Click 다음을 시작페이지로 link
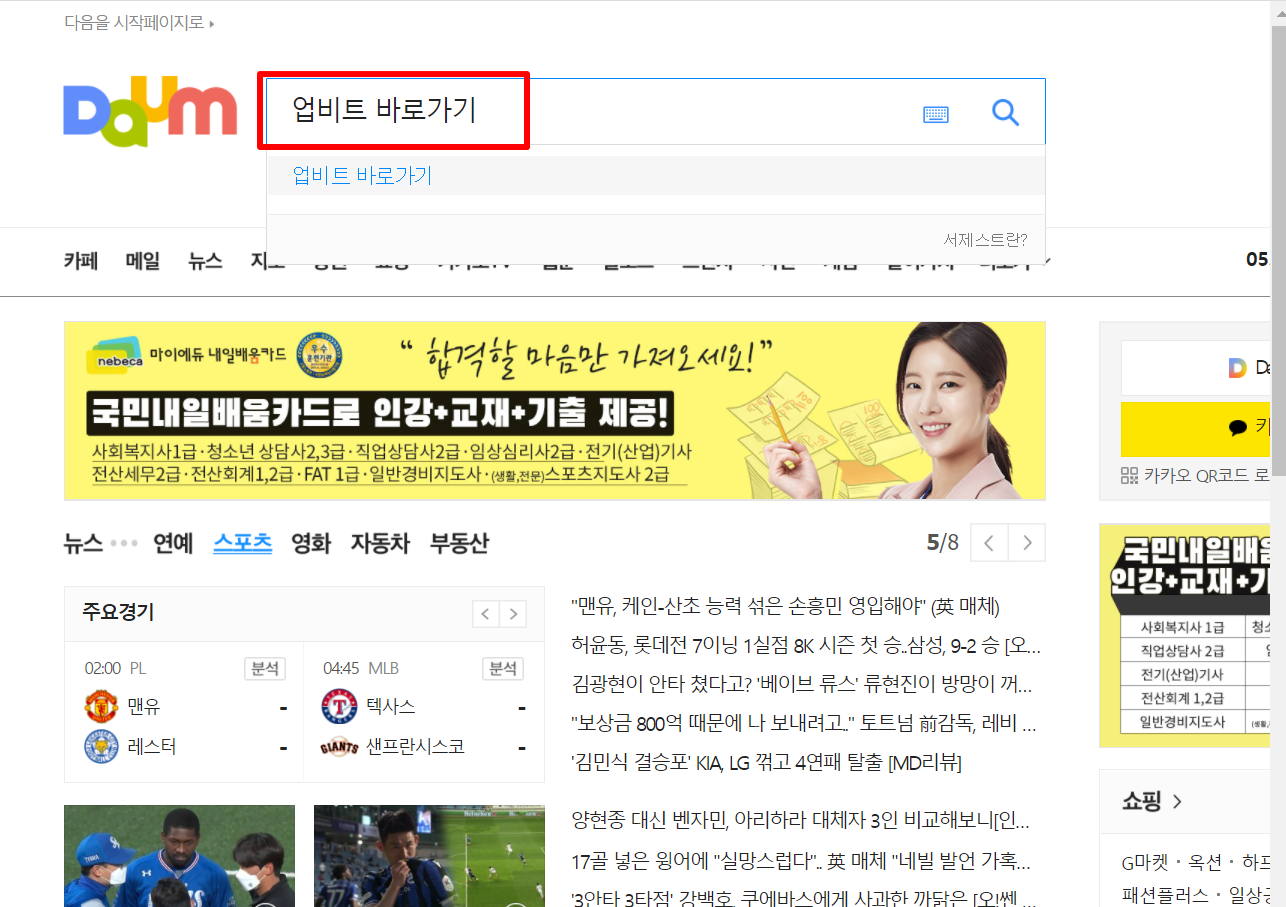Screen dimensions: 1286x907 point(139,22)
